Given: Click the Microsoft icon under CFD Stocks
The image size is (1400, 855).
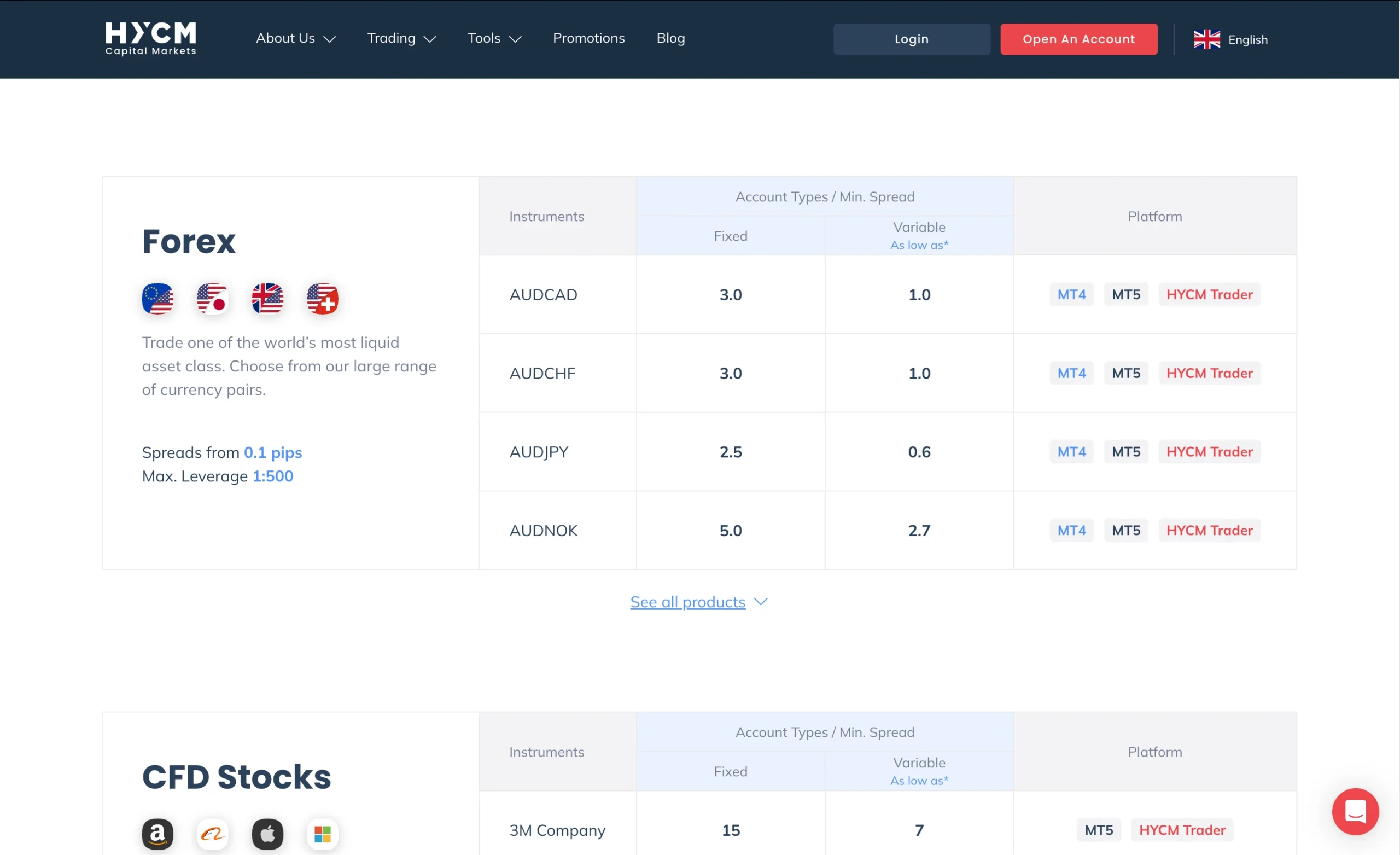Looking at the screenshot, I should (323, 834).
